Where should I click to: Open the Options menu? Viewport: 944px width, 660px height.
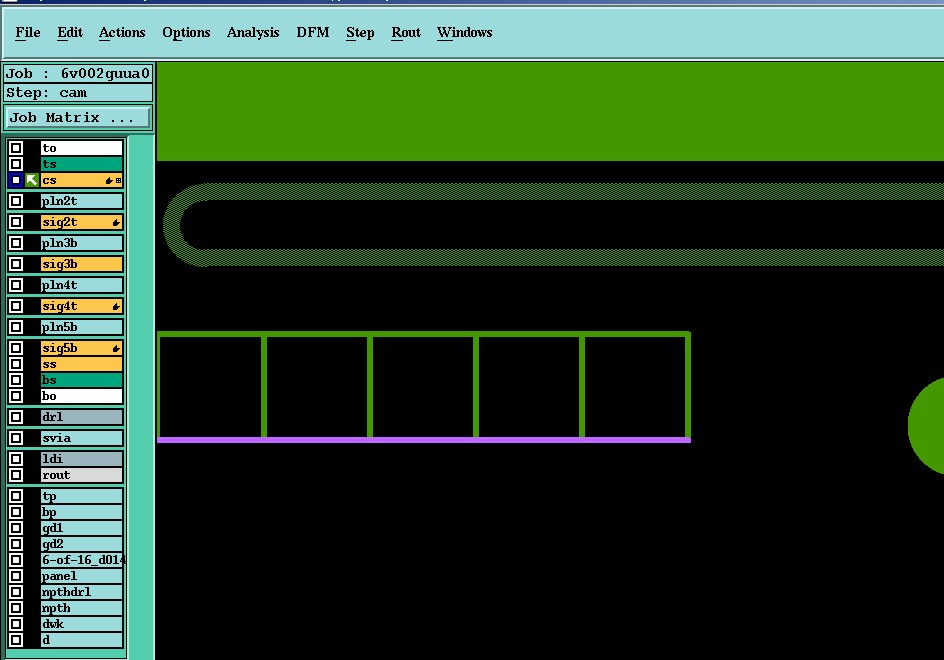[x=186, y=33]
